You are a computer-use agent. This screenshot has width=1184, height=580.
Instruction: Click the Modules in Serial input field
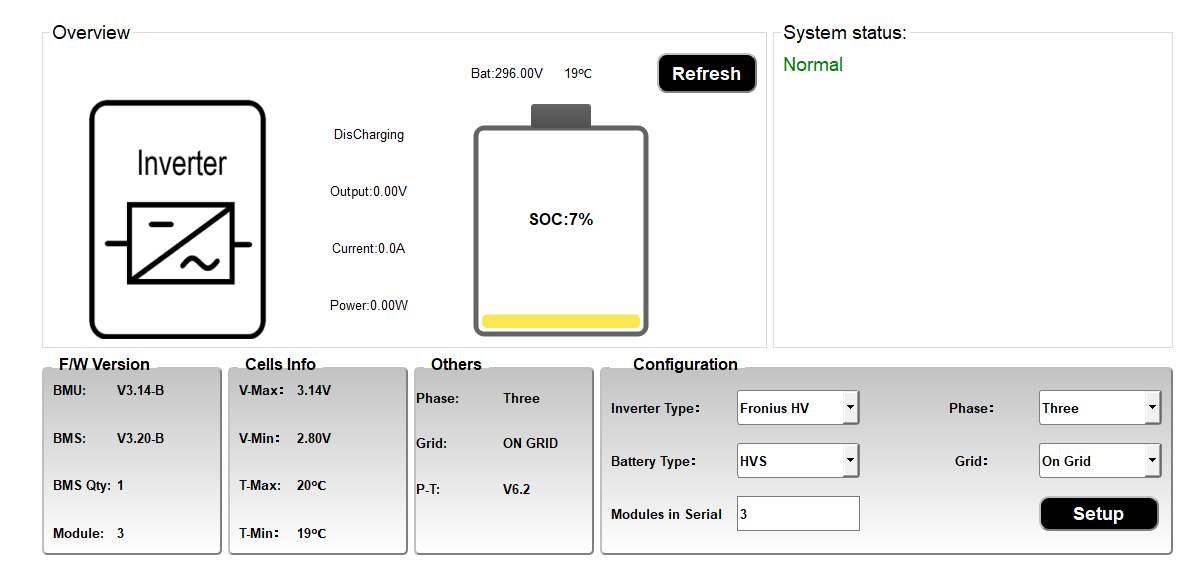pyautogui.click(x=798, y=514)
